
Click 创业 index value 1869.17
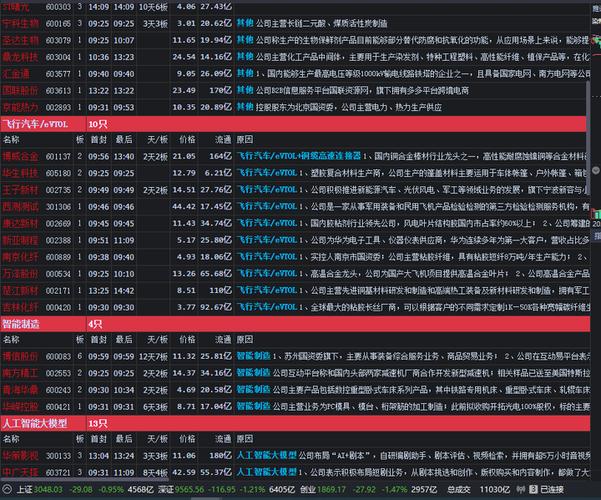[331, 489]
